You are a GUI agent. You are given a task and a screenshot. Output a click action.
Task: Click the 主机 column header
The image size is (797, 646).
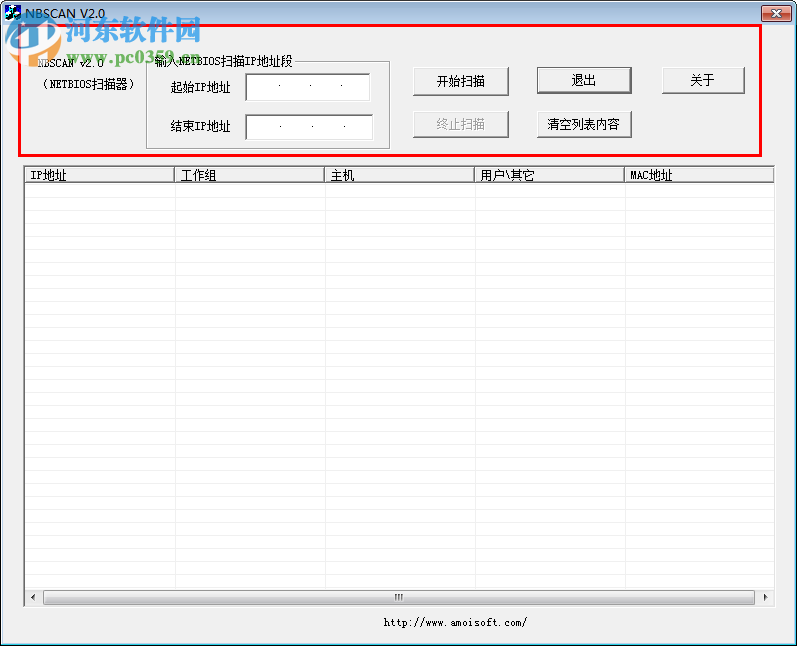399,175
